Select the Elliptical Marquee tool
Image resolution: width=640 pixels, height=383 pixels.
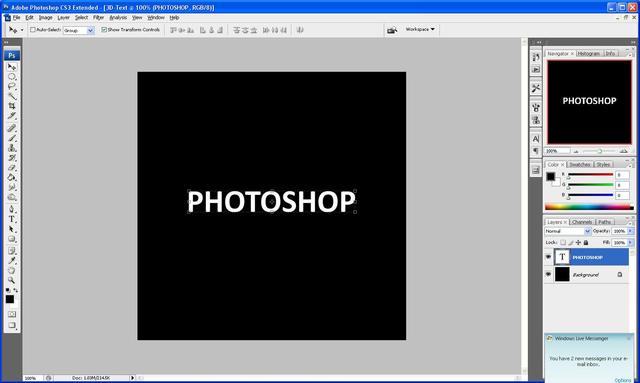12,77
